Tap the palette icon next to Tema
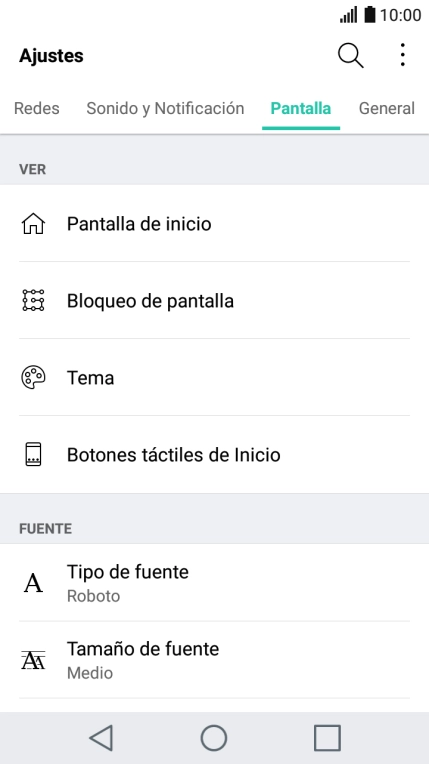 tap(33, 377)
